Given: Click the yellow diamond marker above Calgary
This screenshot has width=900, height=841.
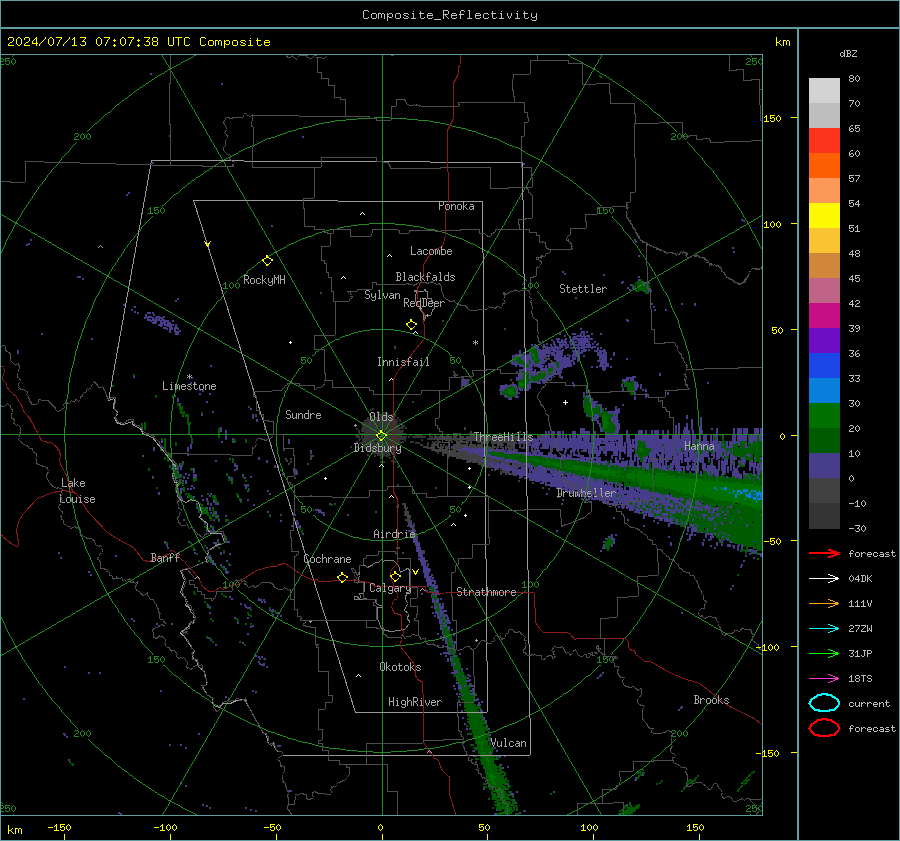Looking at the screenshot, I should 395,576.
